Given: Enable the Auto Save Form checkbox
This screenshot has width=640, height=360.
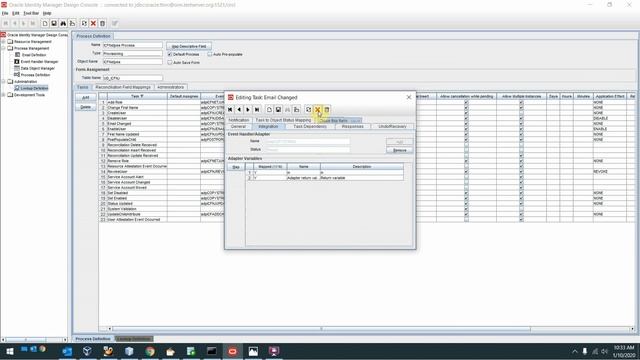Looking at the screenshot, I should pos(170,62).
